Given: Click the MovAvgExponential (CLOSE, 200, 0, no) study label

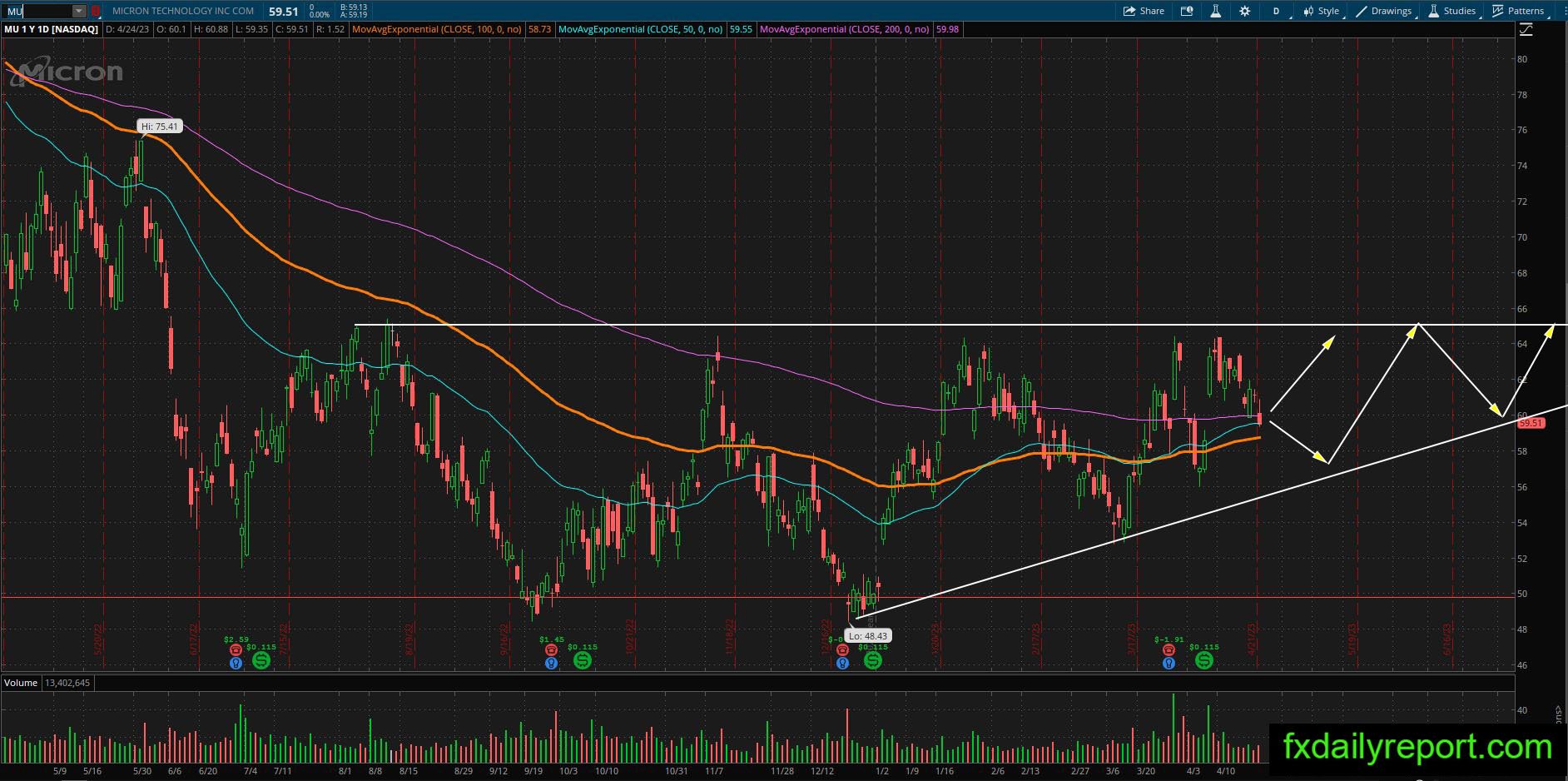Looking at the screenshot, I should click(845, 29).
